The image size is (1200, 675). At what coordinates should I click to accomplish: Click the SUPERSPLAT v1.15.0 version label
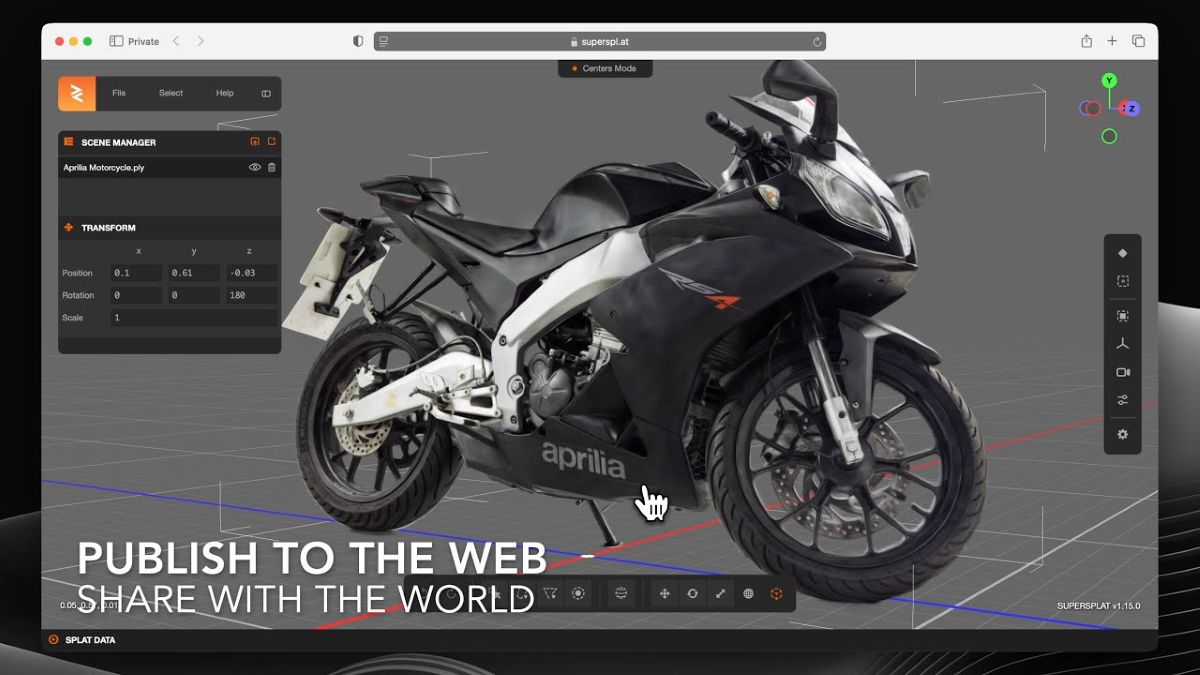(x=1098, y=606)
